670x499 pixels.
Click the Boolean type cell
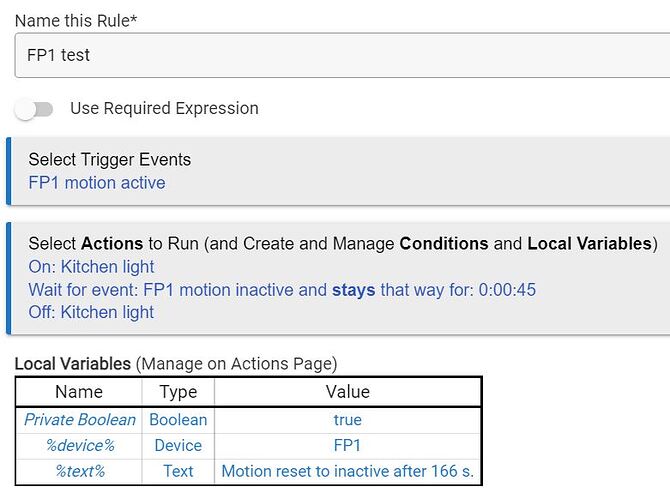point(178,420)
